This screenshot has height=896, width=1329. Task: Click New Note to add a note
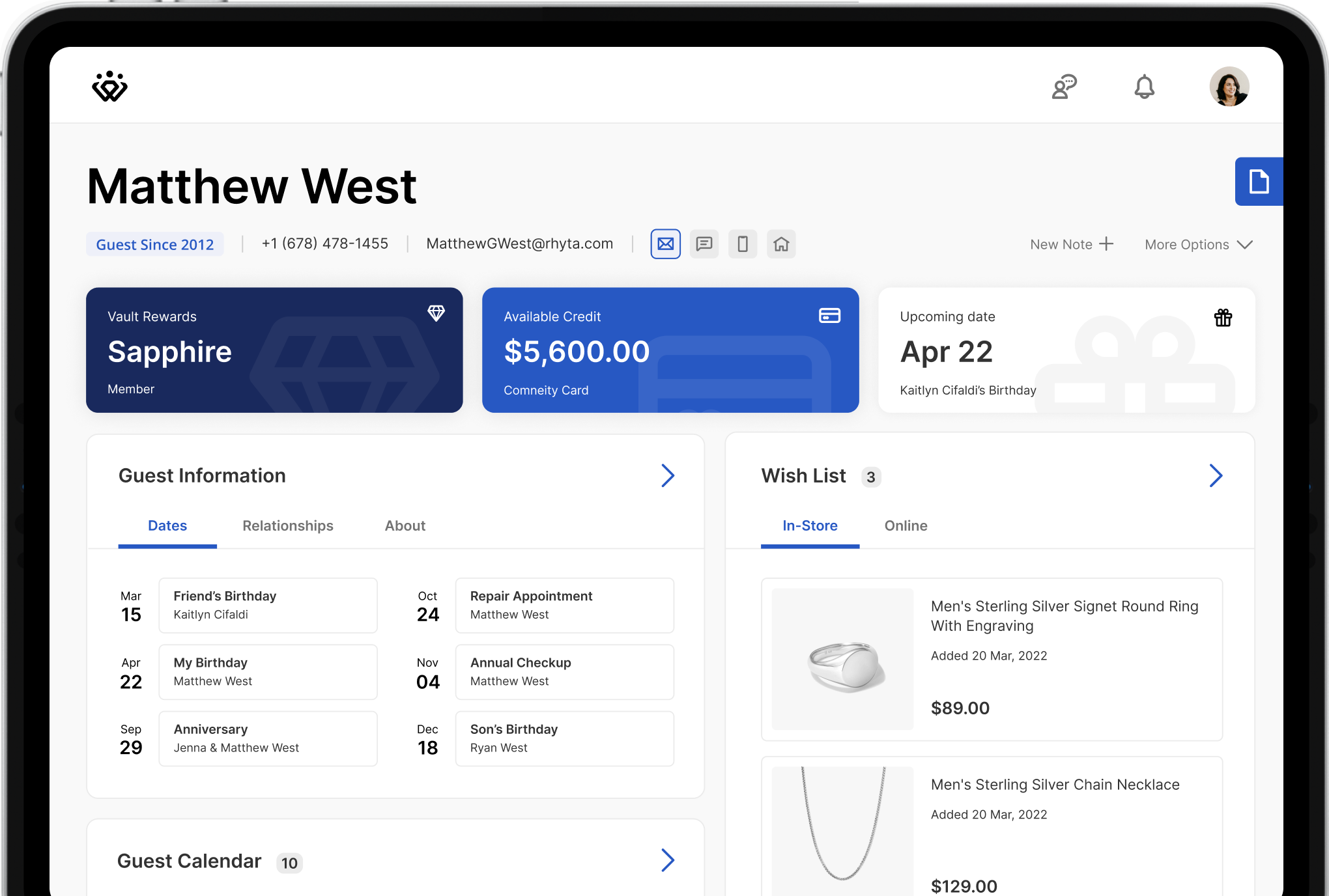[x=1071, y=244]
